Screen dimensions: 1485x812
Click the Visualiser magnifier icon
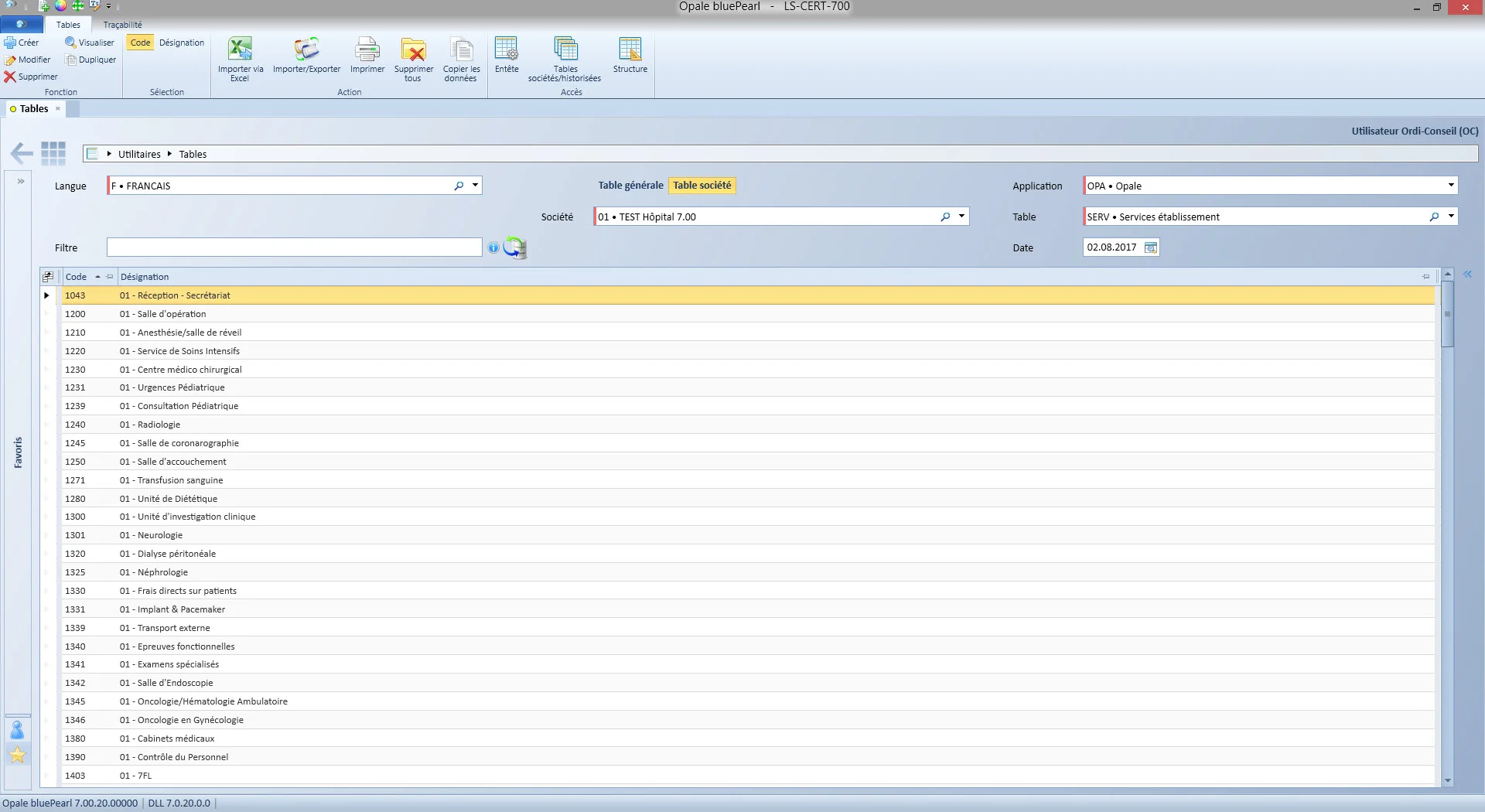[70, 43]
